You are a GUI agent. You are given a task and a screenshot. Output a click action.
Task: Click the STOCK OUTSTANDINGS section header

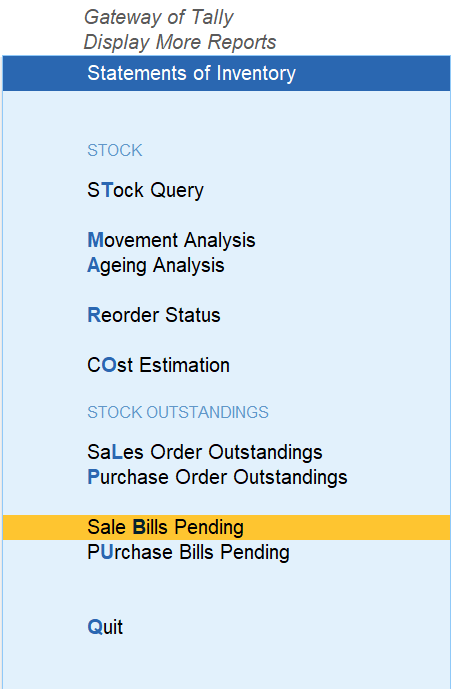pyautogui.click(x=178, y=412)
